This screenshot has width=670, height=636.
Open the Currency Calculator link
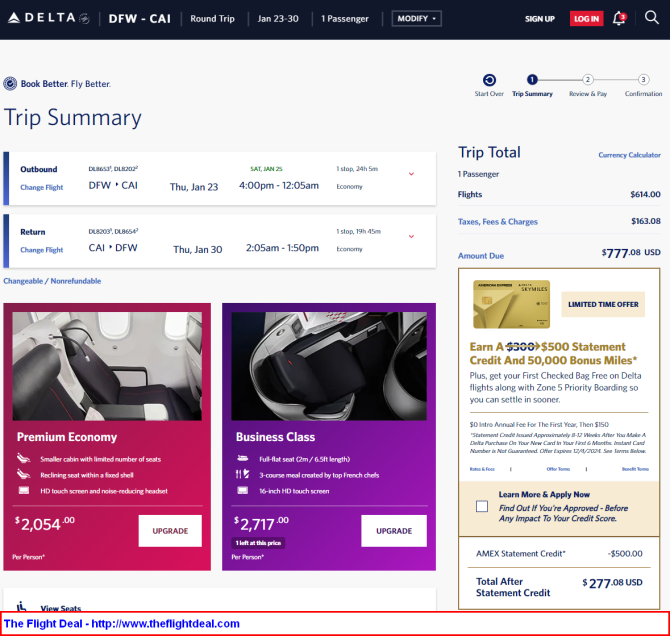629,155
